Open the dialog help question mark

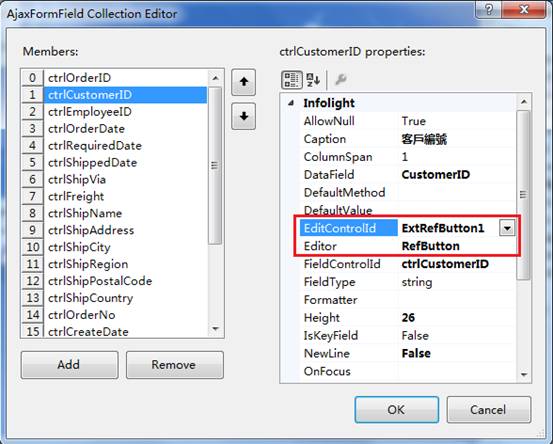[489, 10]
